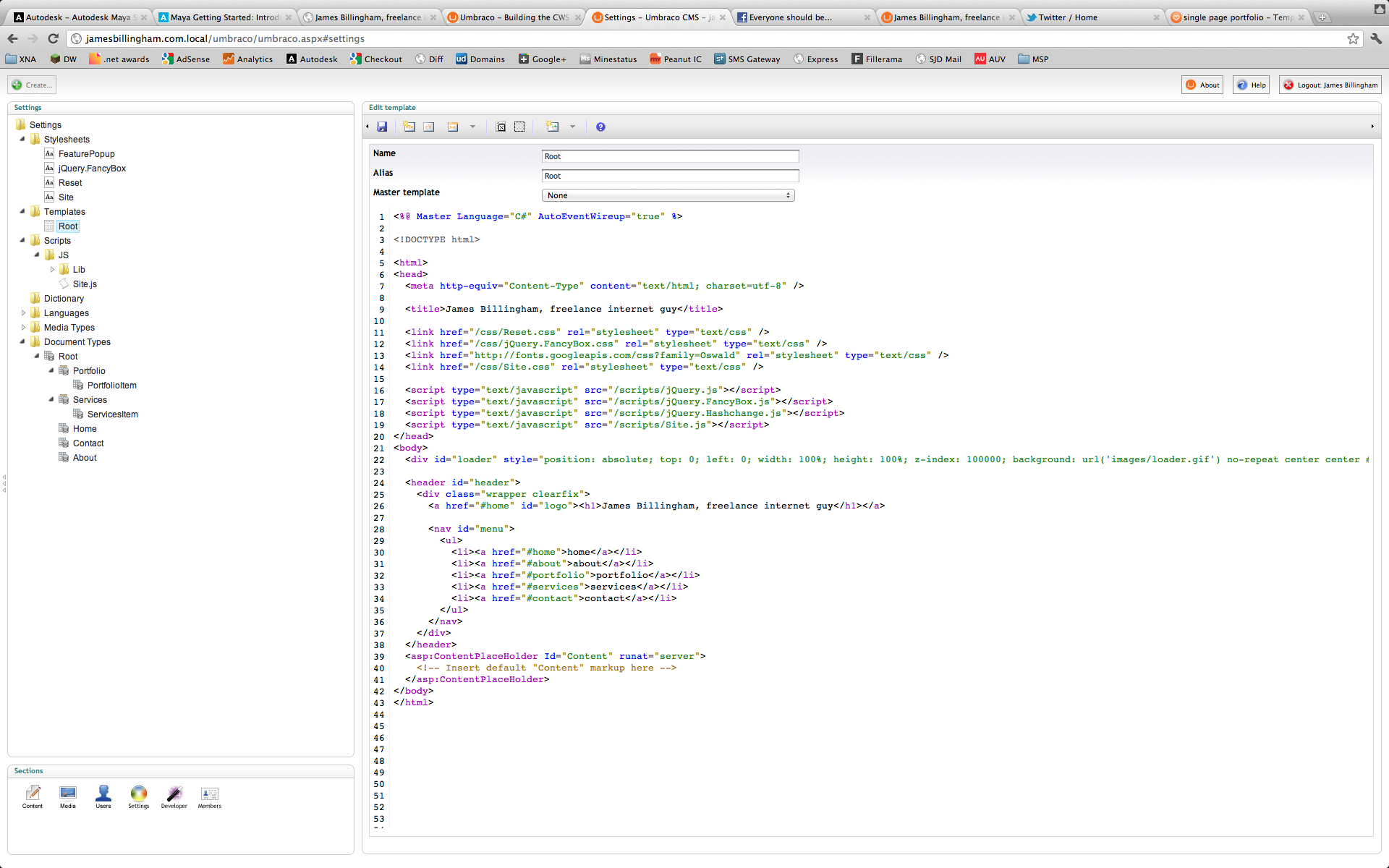Image resolution: width=1389 pixels, height=868 pixels.
Task: Click the About button in header
Action: pos(1202,85)
